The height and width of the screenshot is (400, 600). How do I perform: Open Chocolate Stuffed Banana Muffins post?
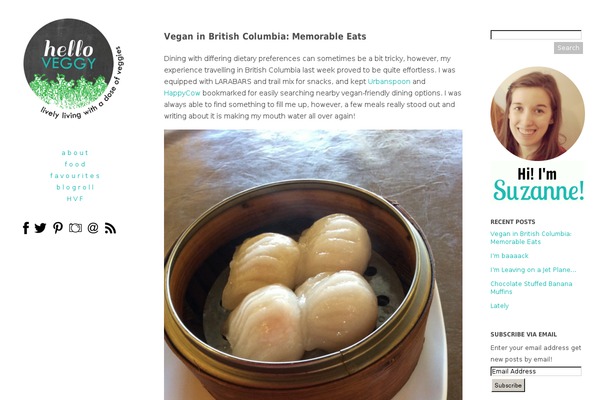click(x=531, y=287)
